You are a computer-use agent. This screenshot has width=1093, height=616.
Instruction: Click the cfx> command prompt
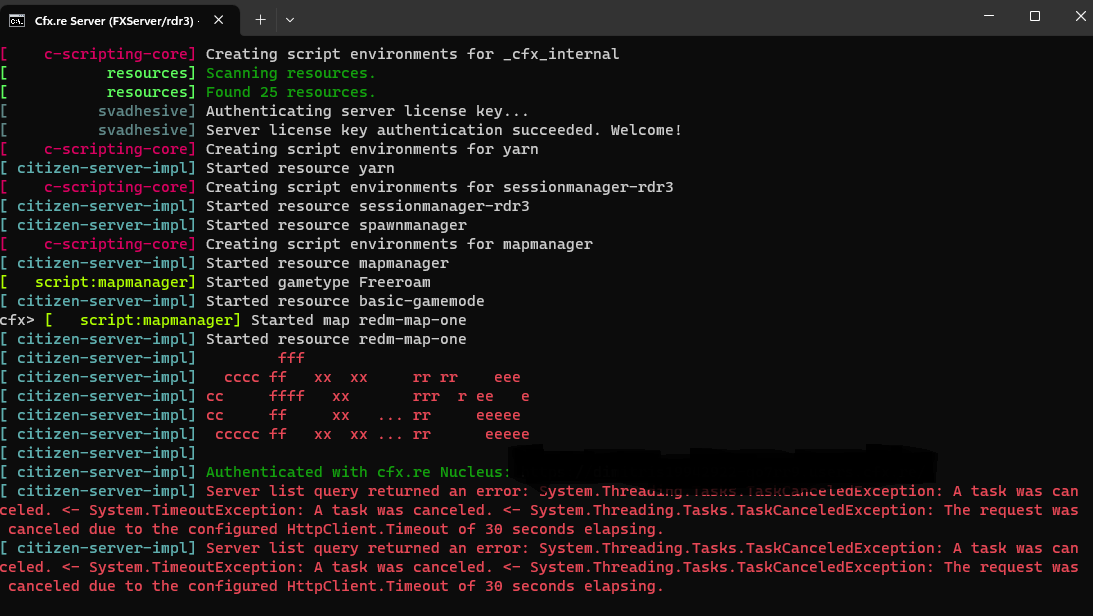pos(16,319)
